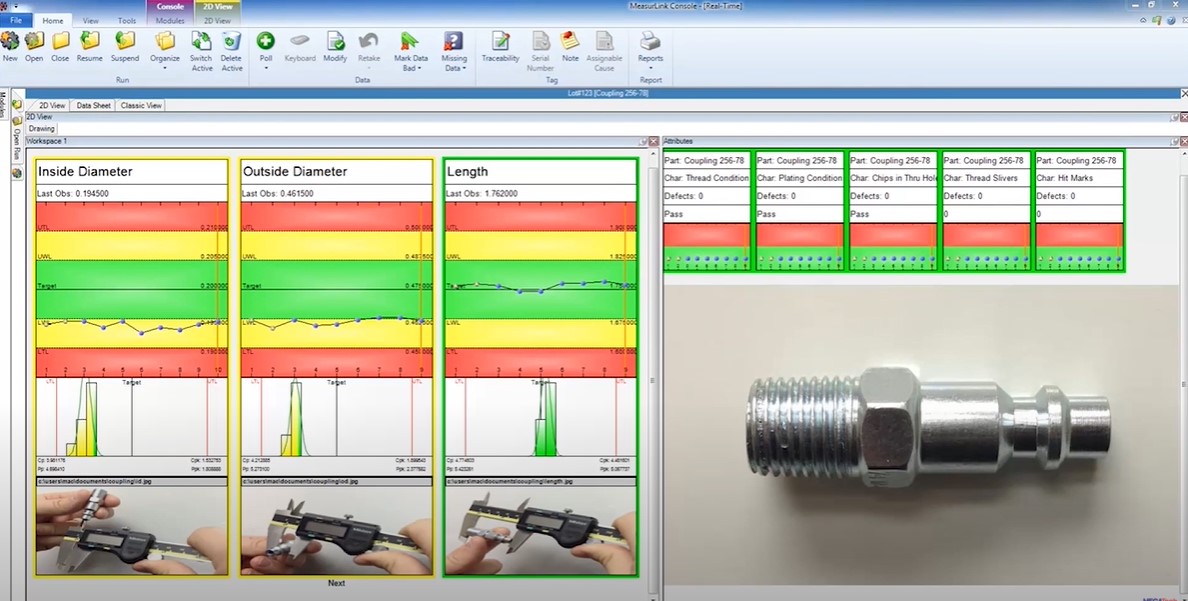Select the Chips in Thru Hole card
This screenshot has height=601, width=1188.
tap(893, 211)
